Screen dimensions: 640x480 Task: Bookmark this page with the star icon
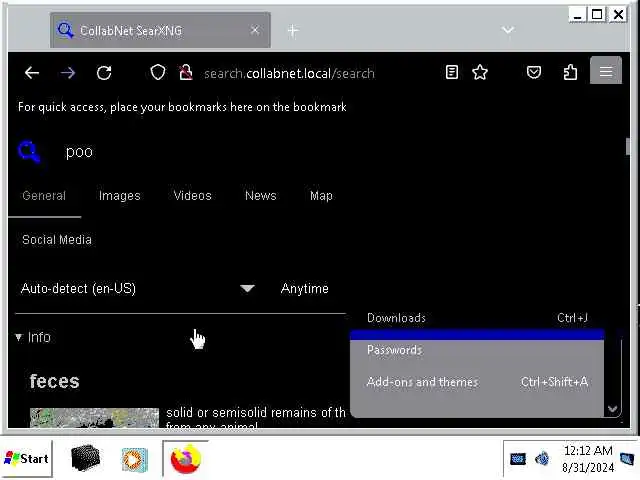[480, 73]
